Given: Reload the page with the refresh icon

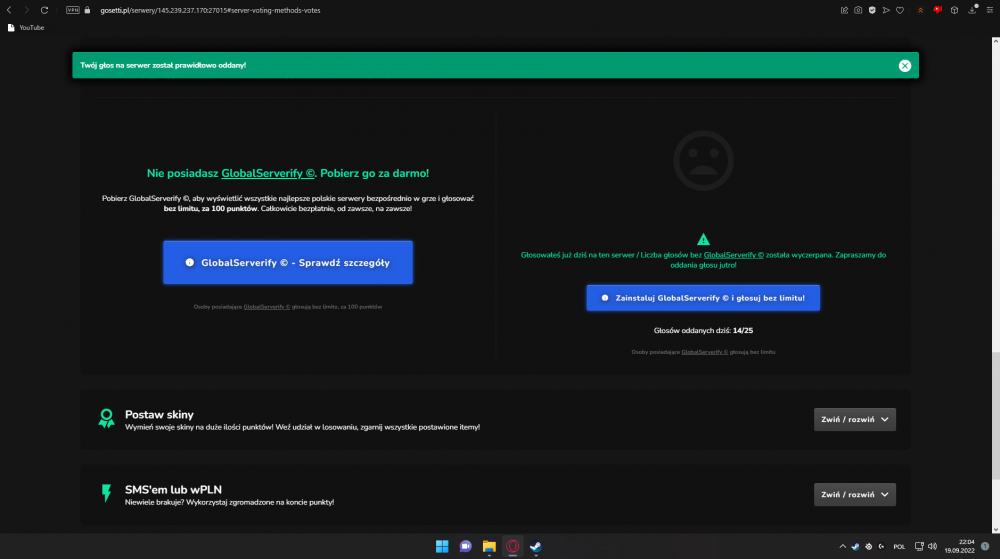Looking at the screenshot, I should (x=44, y=10).
